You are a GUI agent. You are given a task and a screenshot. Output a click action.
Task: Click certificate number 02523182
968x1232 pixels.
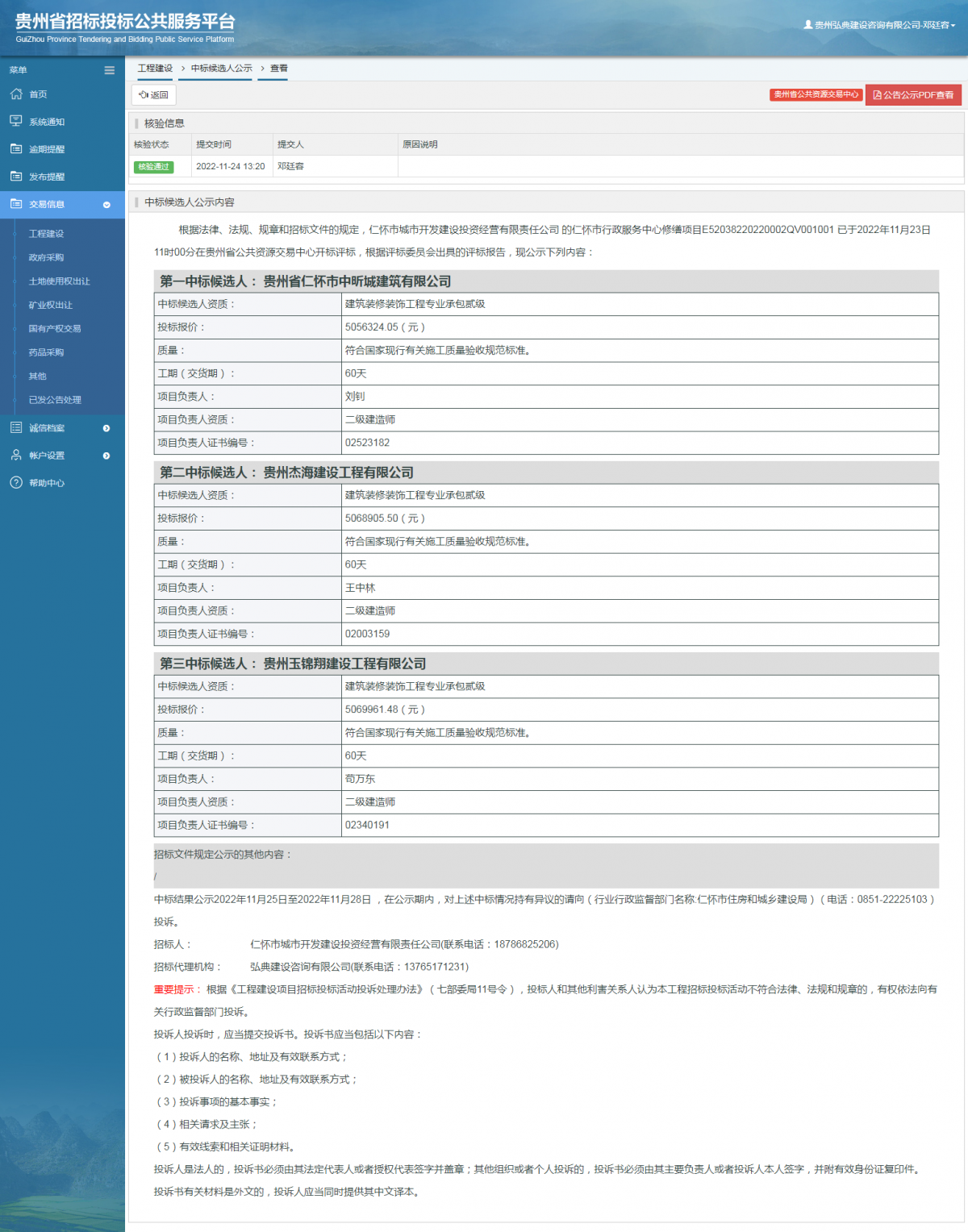point(367,443)
